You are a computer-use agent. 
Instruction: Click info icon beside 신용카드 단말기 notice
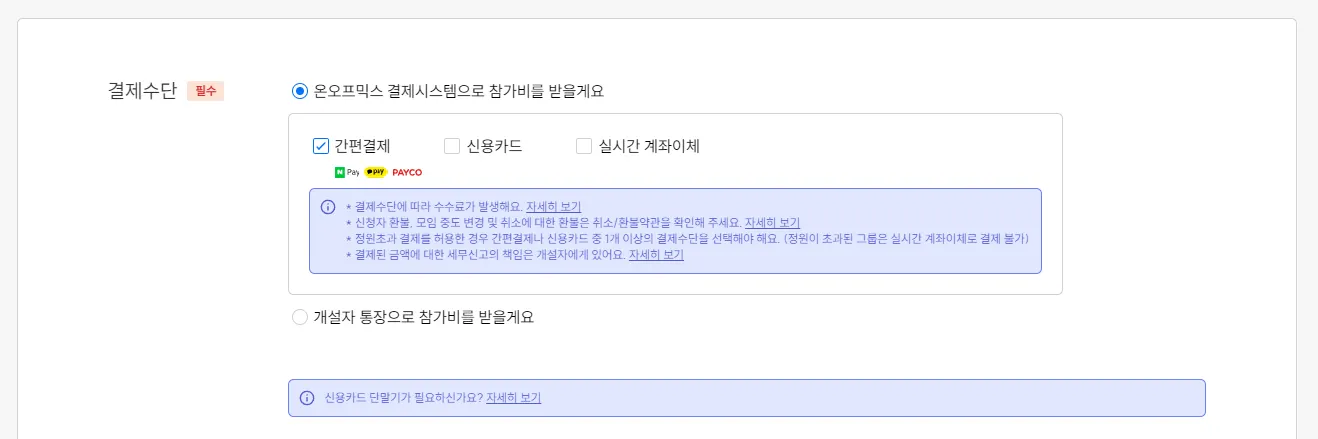click(x=307, y=398)
